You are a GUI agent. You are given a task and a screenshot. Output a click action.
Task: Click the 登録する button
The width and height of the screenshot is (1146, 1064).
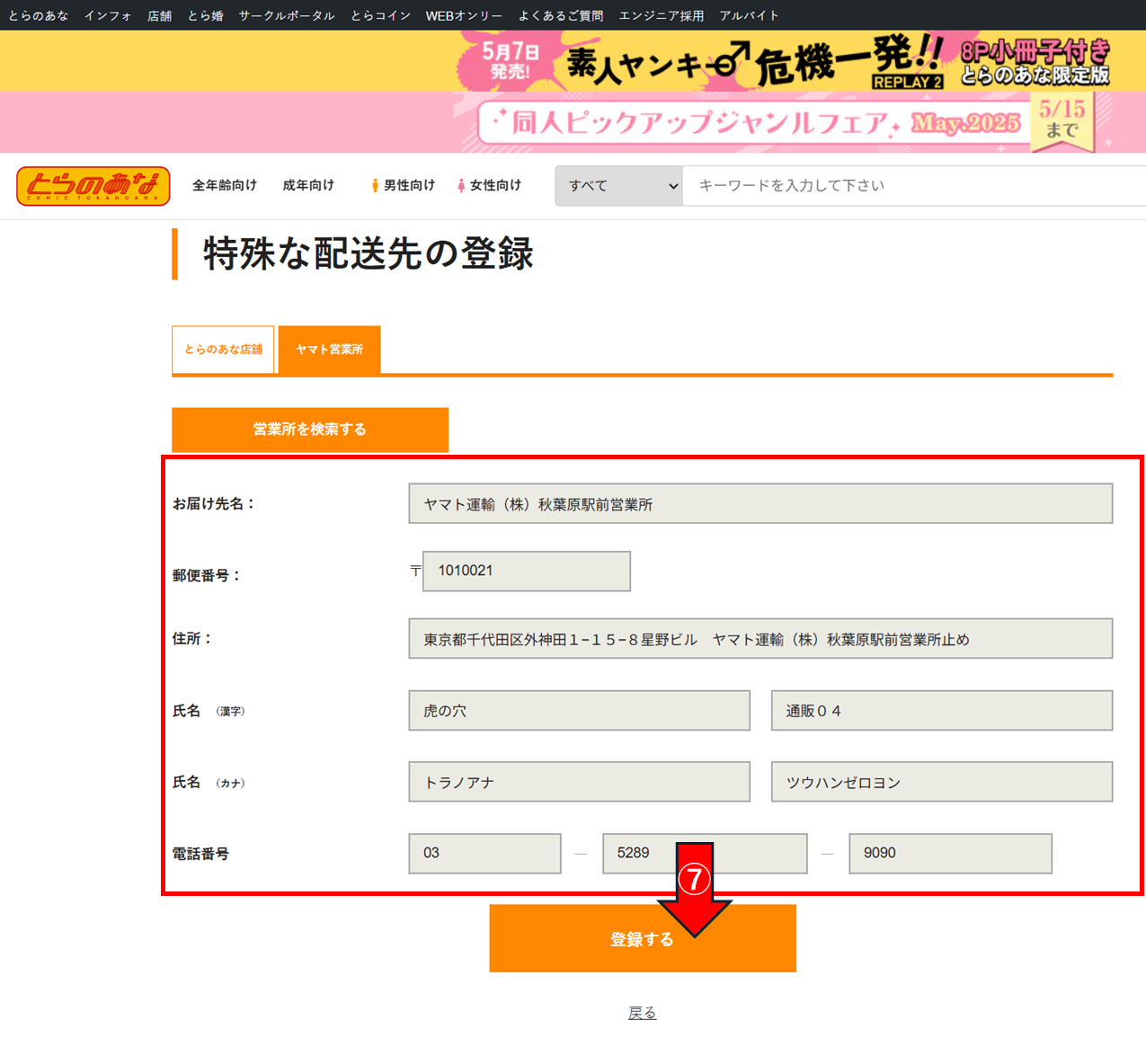[643, 939]
